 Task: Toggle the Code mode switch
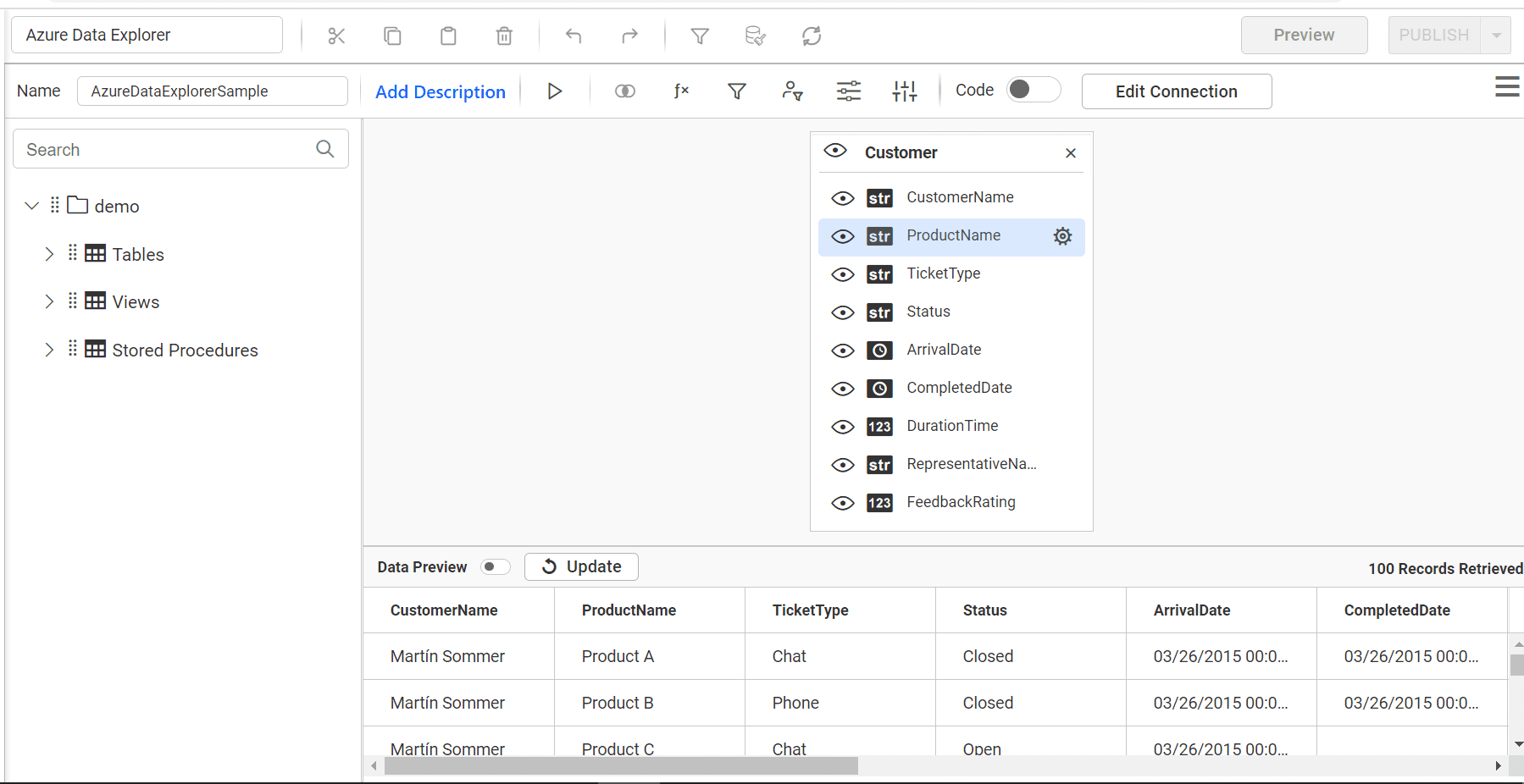pos(1033,90)
